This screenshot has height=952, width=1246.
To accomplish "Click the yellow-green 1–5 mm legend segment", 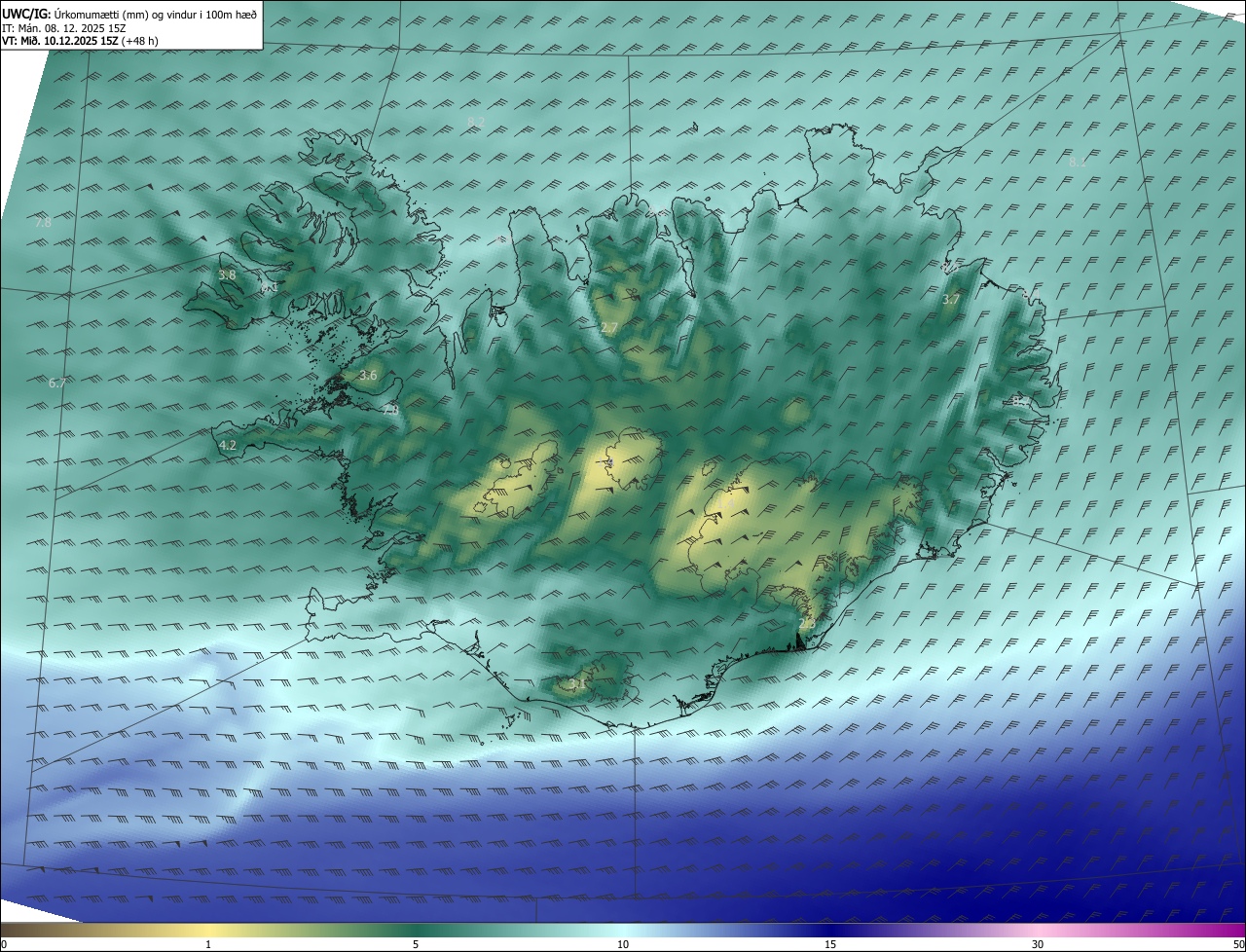I will pos(311,930).
